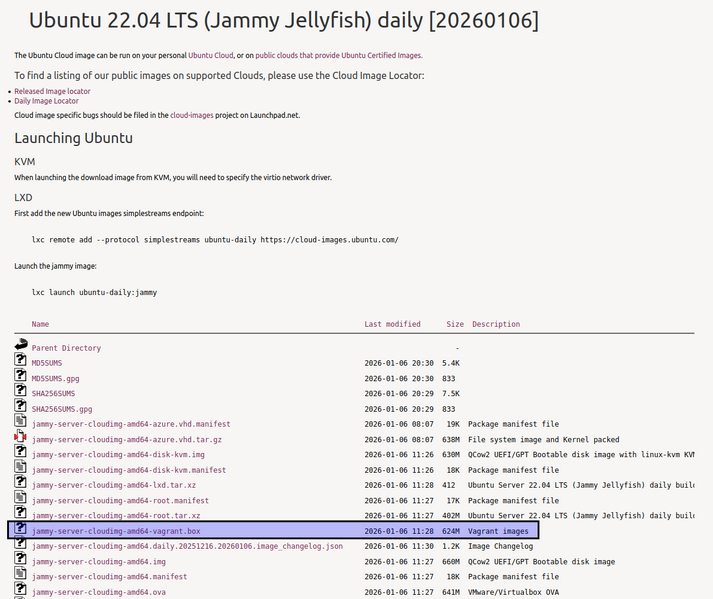The width and height of the screenshot is (713, 599).
Task: Sort listing by Description column header
Action: click(x=496, y=324)
